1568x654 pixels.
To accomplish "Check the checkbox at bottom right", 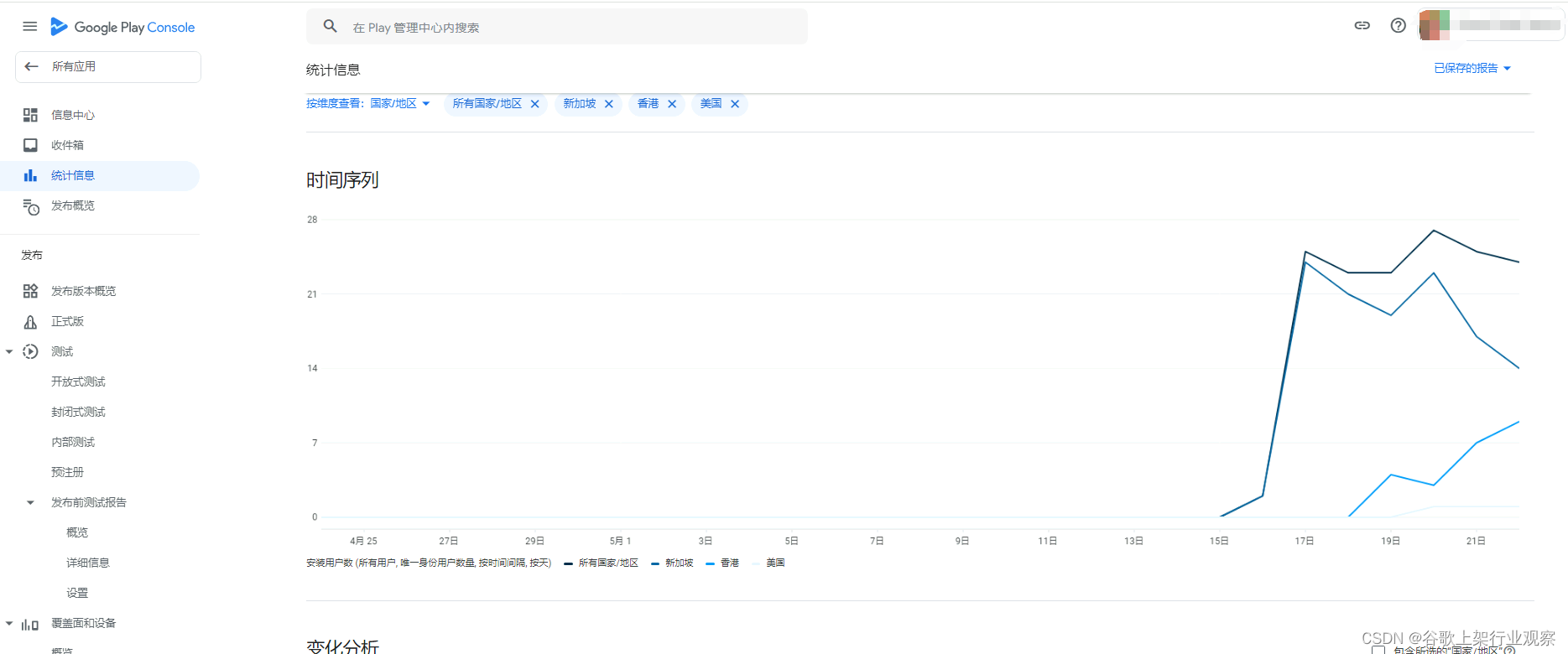I will [1378, 650].
